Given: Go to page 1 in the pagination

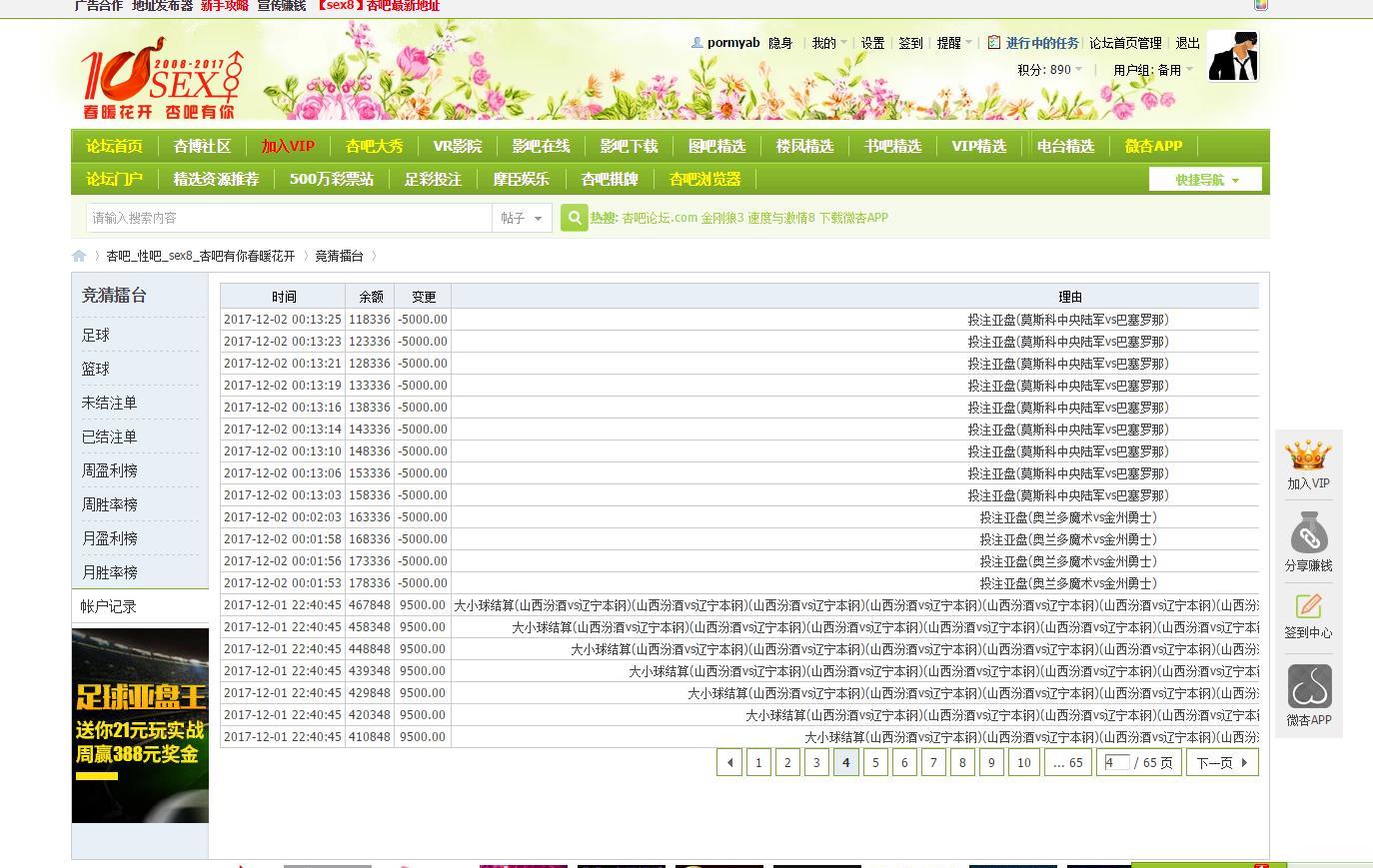Looking at the screenshot, I should [758, 762].
